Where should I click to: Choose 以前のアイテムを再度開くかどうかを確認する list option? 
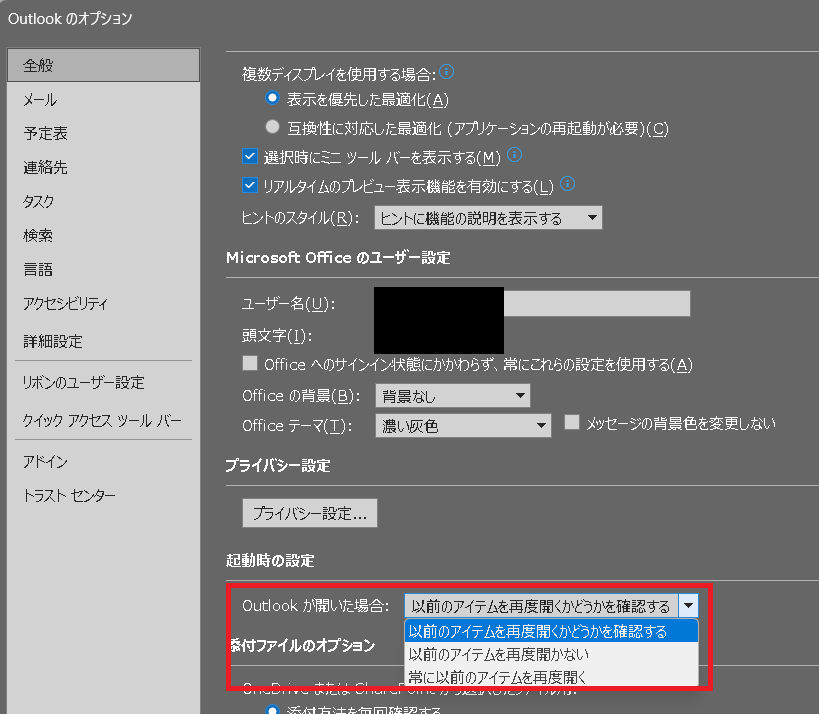pyautogui.click(x=552, y=631)
